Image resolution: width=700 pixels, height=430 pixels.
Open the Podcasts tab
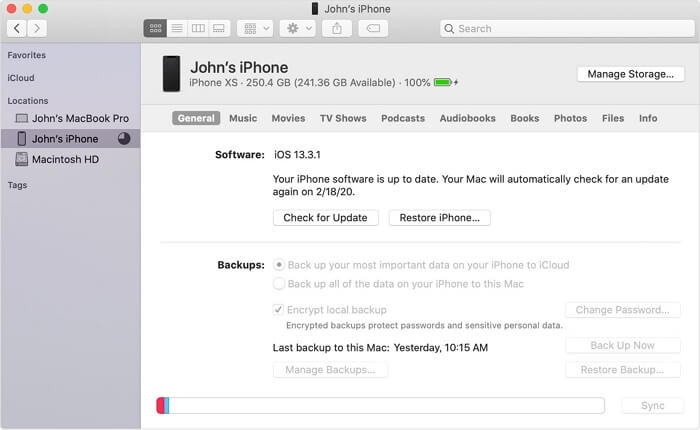pyautogui.click(x=403, y=118)
